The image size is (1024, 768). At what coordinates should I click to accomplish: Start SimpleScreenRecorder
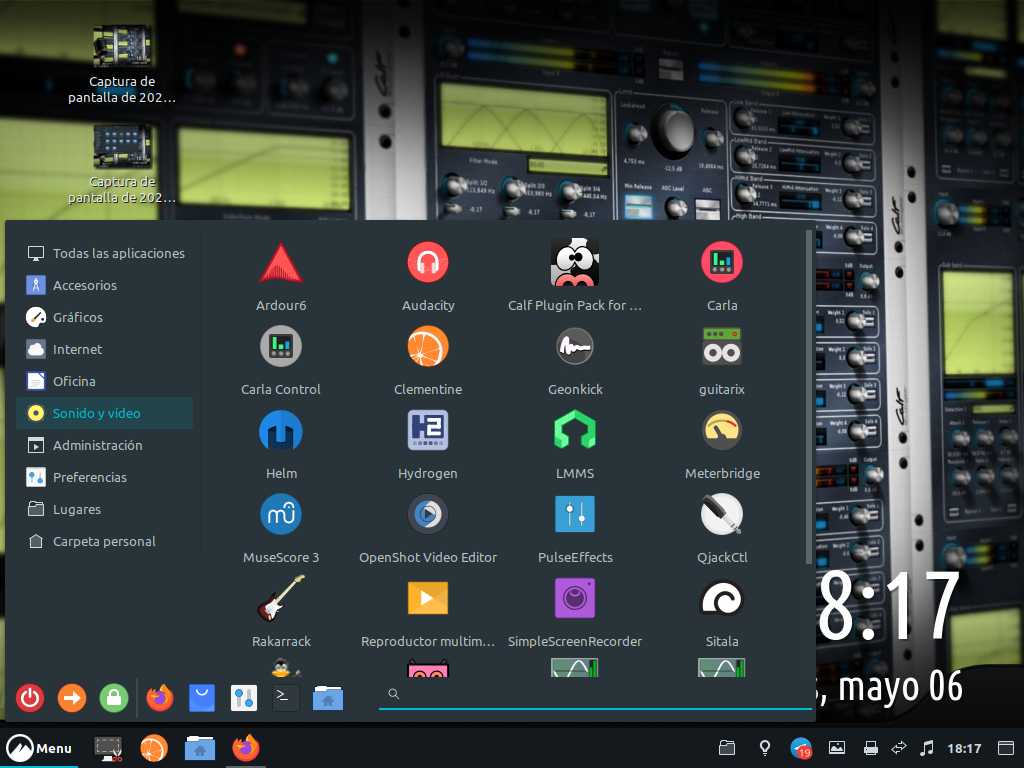575,600
